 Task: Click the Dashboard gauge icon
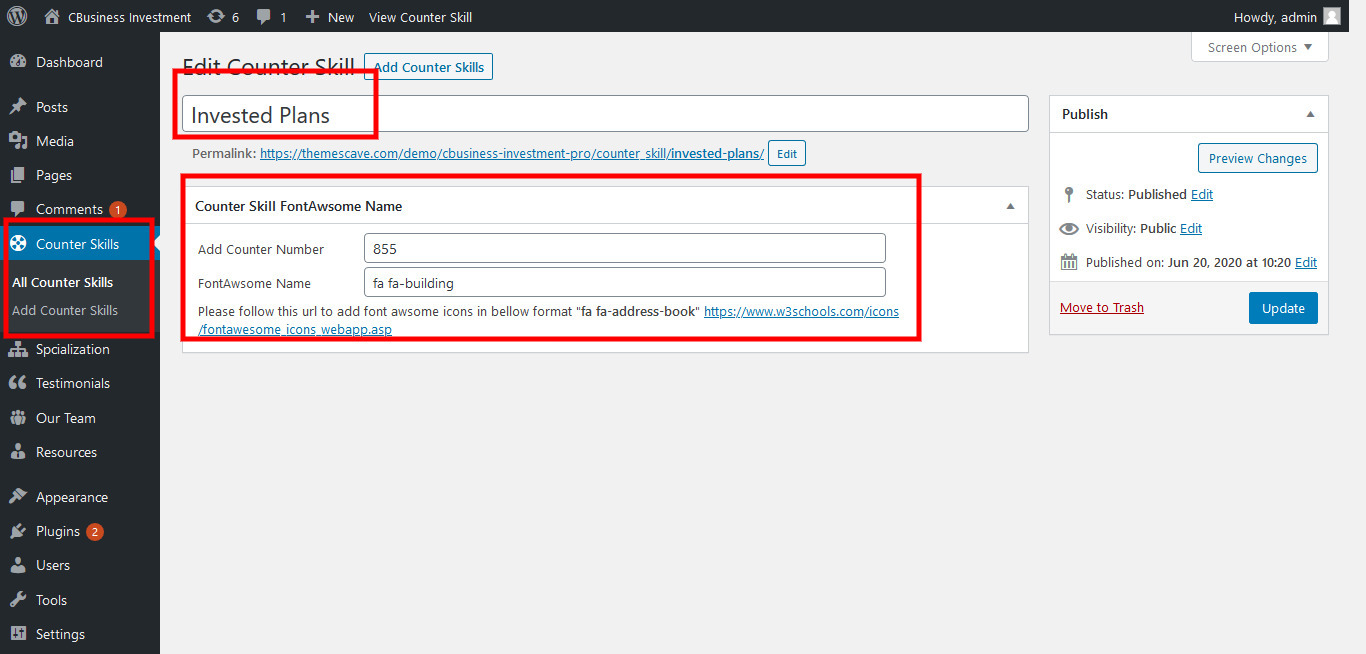[18, 62]
